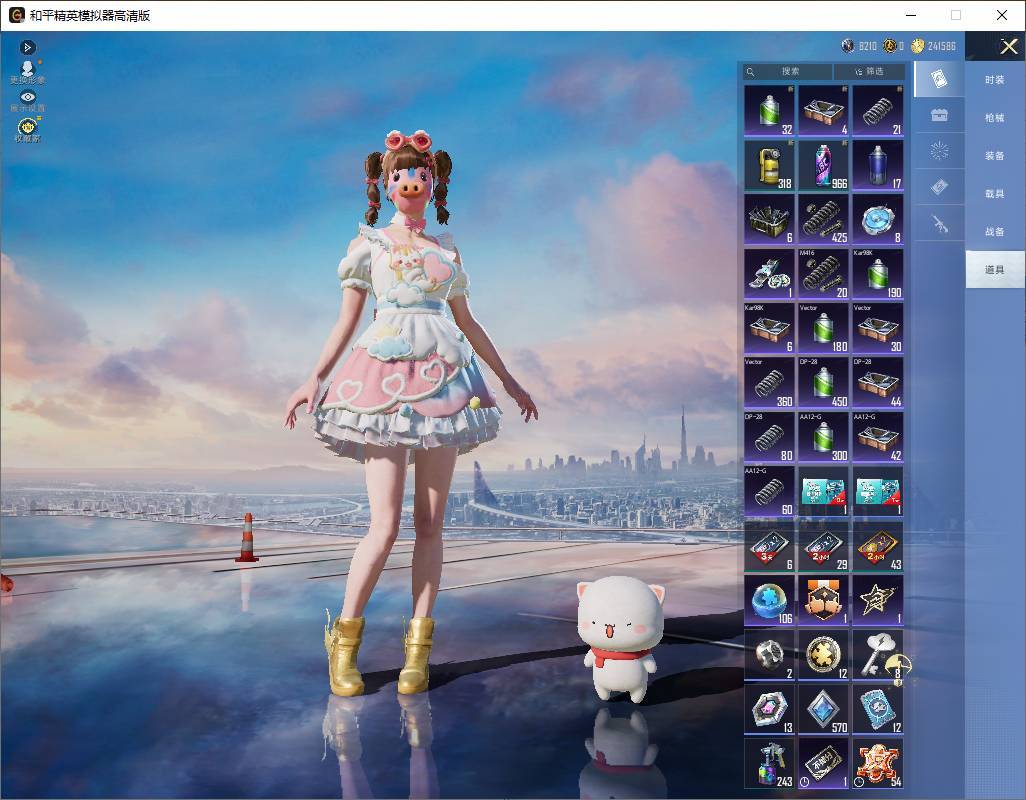Image resolution: width=1026 pixels, height=800 pixels.
Task: Select the scrap crate item with 6
Action: [x=770, y=219]
